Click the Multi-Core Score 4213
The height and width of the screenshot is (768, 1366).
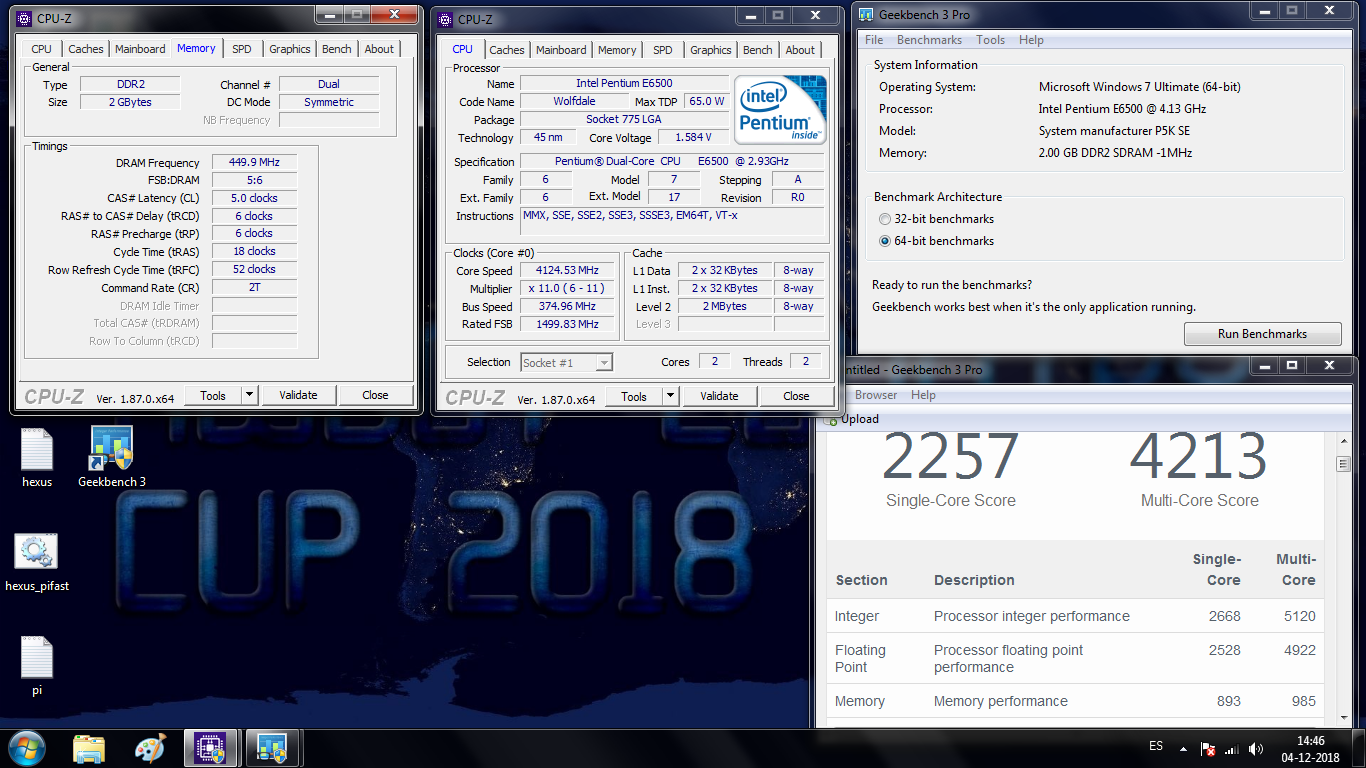(x=1199, y=457)
